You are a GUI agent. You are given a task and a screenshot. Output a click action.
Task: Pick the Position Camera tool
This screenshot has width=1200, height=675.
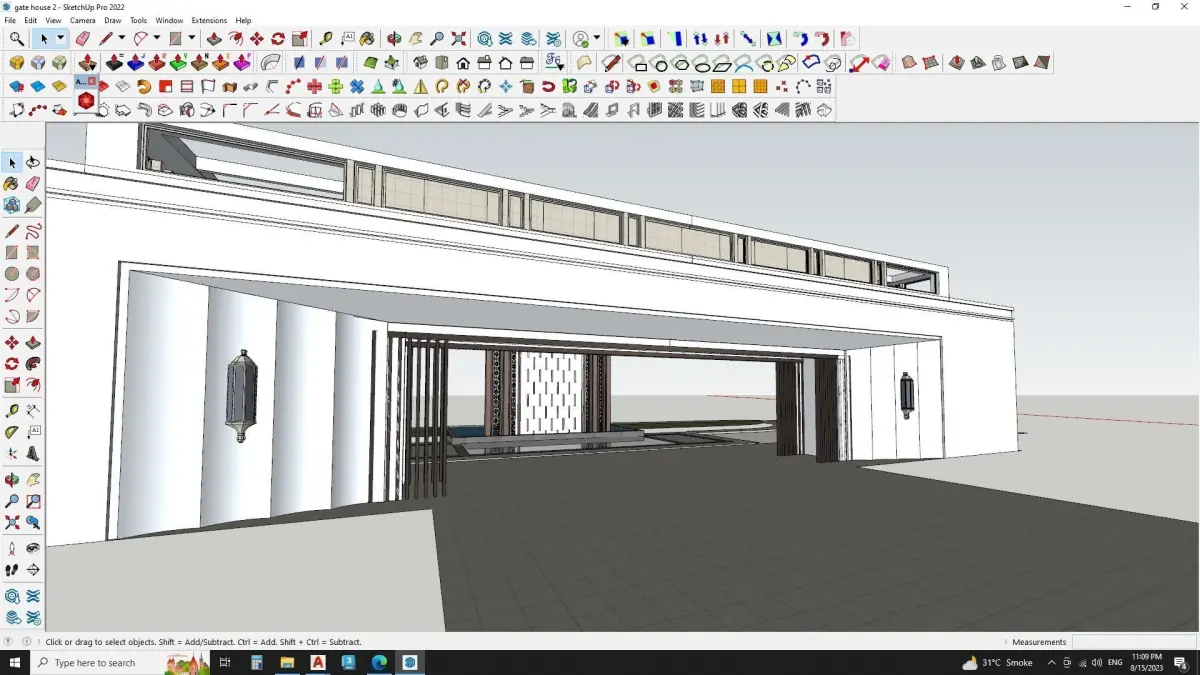pyautogui.click(x=11, y=548)
